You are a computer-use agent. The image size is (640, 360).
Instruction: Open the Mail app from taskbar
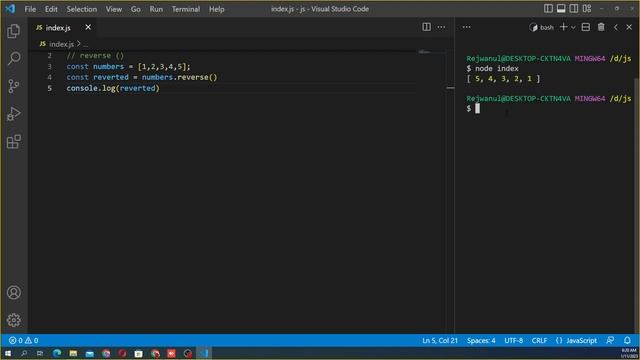(89, 353)
